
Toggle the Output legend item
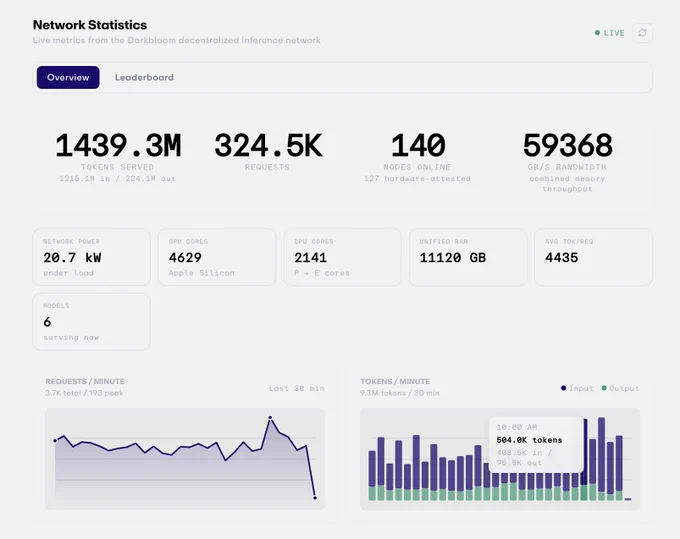(x=620, y=388)
